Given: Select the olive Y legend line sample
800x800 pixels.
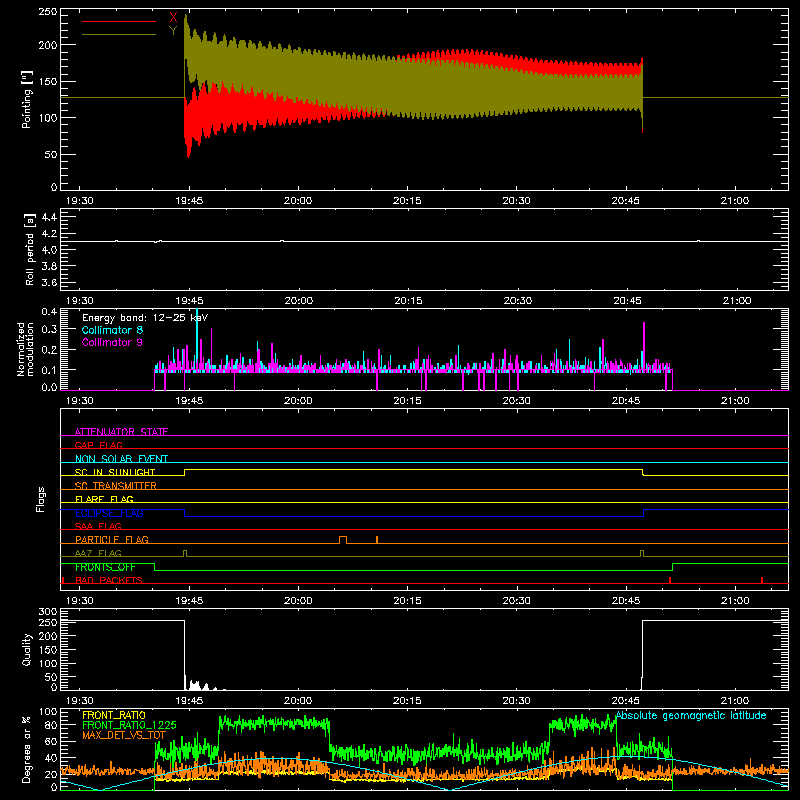Looking at the screenshot, I should (119, 34).
